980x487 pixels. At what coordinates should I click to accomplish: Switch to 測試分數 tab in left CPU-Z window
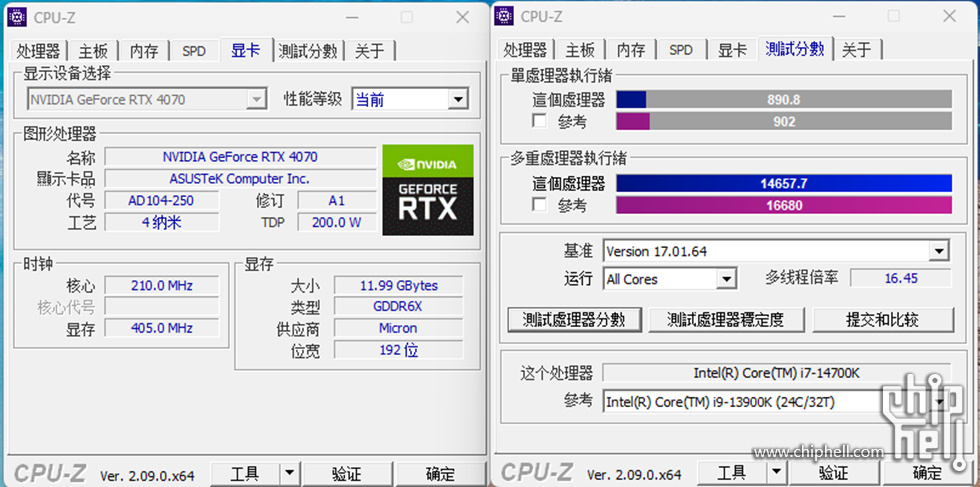(308, 51)
